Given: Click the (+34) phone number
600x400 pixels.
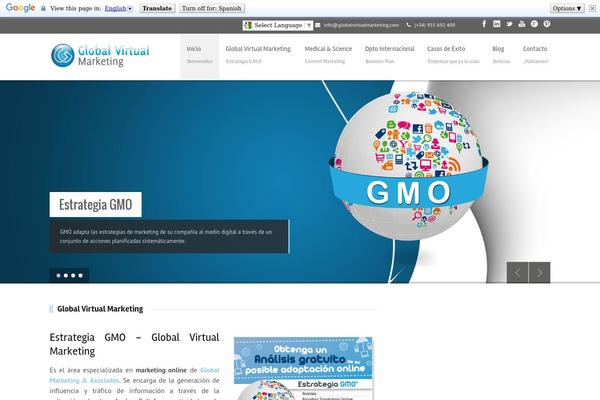Looking at the screenshot, I should (x=434, y=25).
